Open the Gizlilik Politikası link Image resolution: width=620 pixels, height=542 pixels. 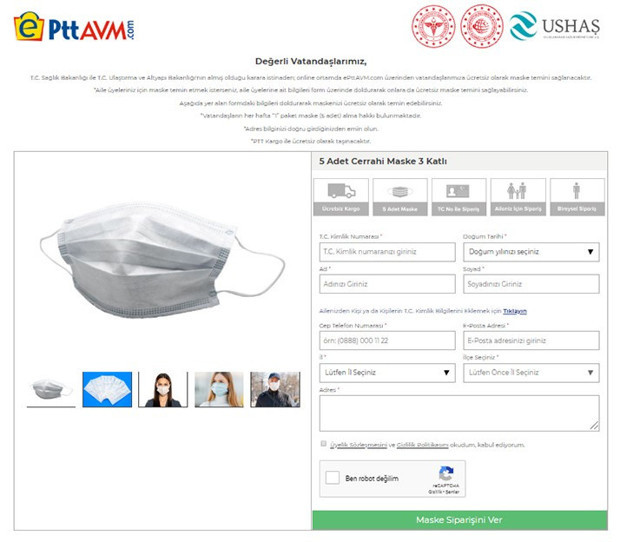[x=422, y=445]
